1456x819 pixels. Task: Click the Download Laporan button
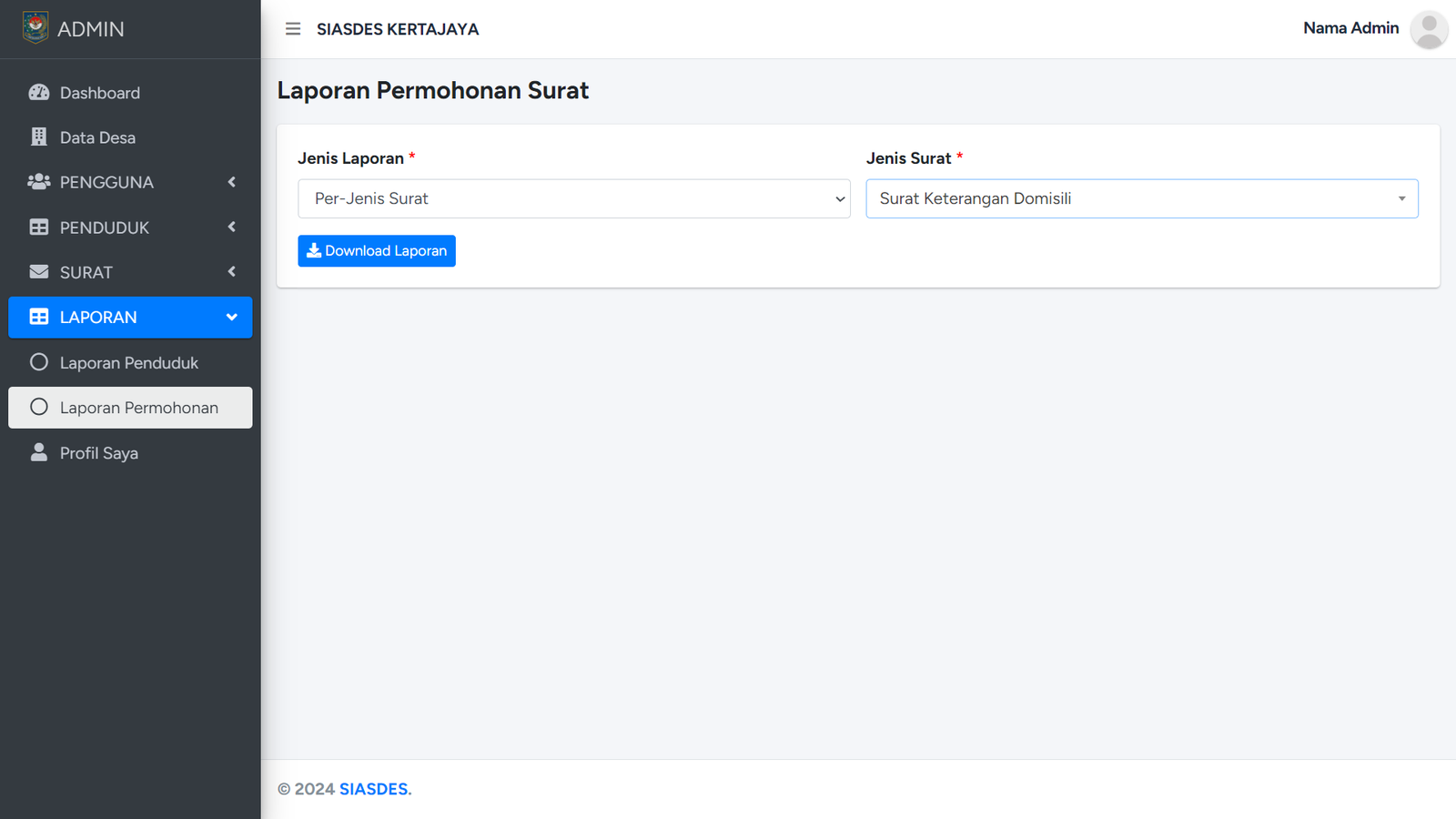[x=377, y=251]
